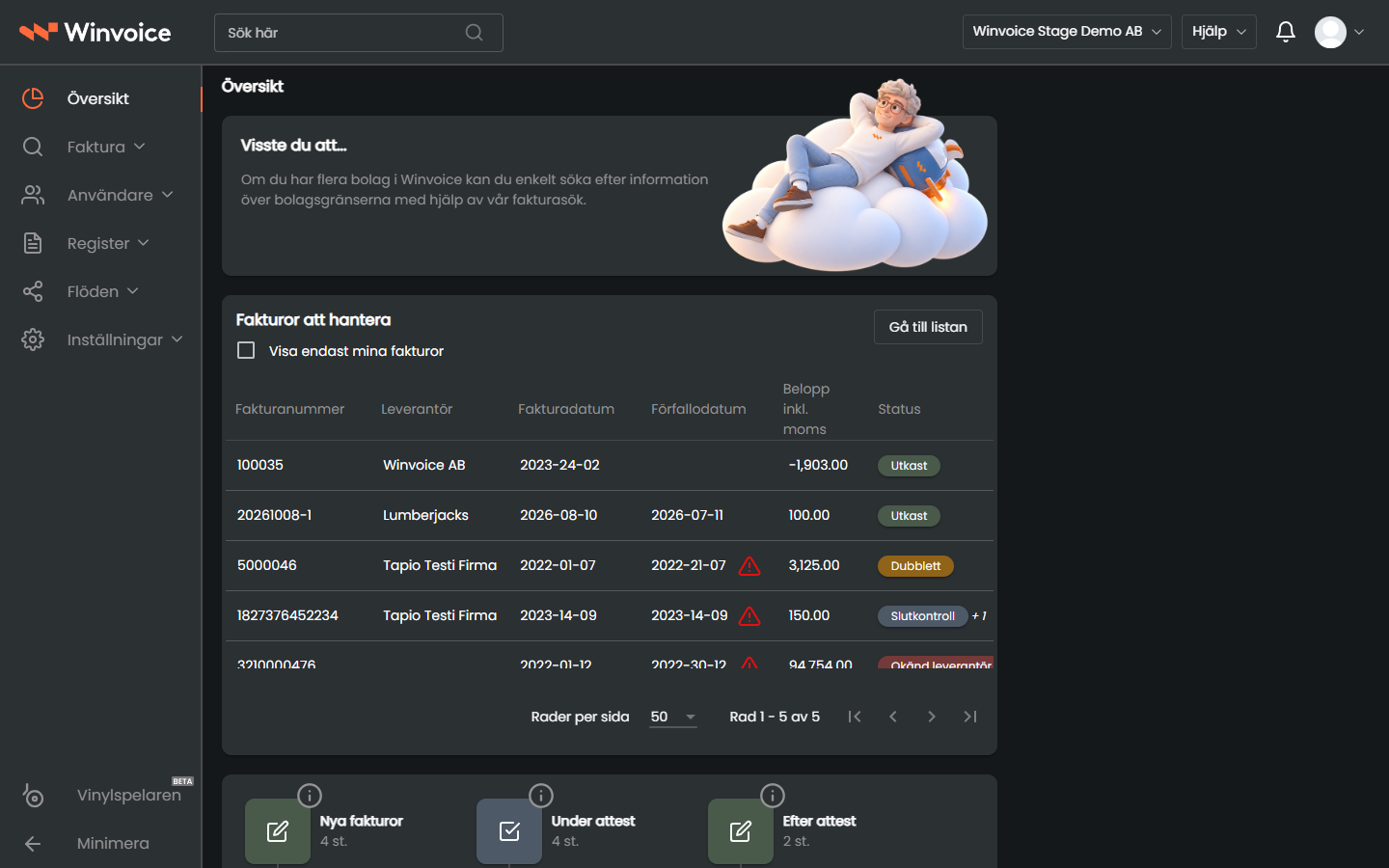This screenshot has width=1389, height=868.
Task: Open invoice number 100035
Action: 260,465
